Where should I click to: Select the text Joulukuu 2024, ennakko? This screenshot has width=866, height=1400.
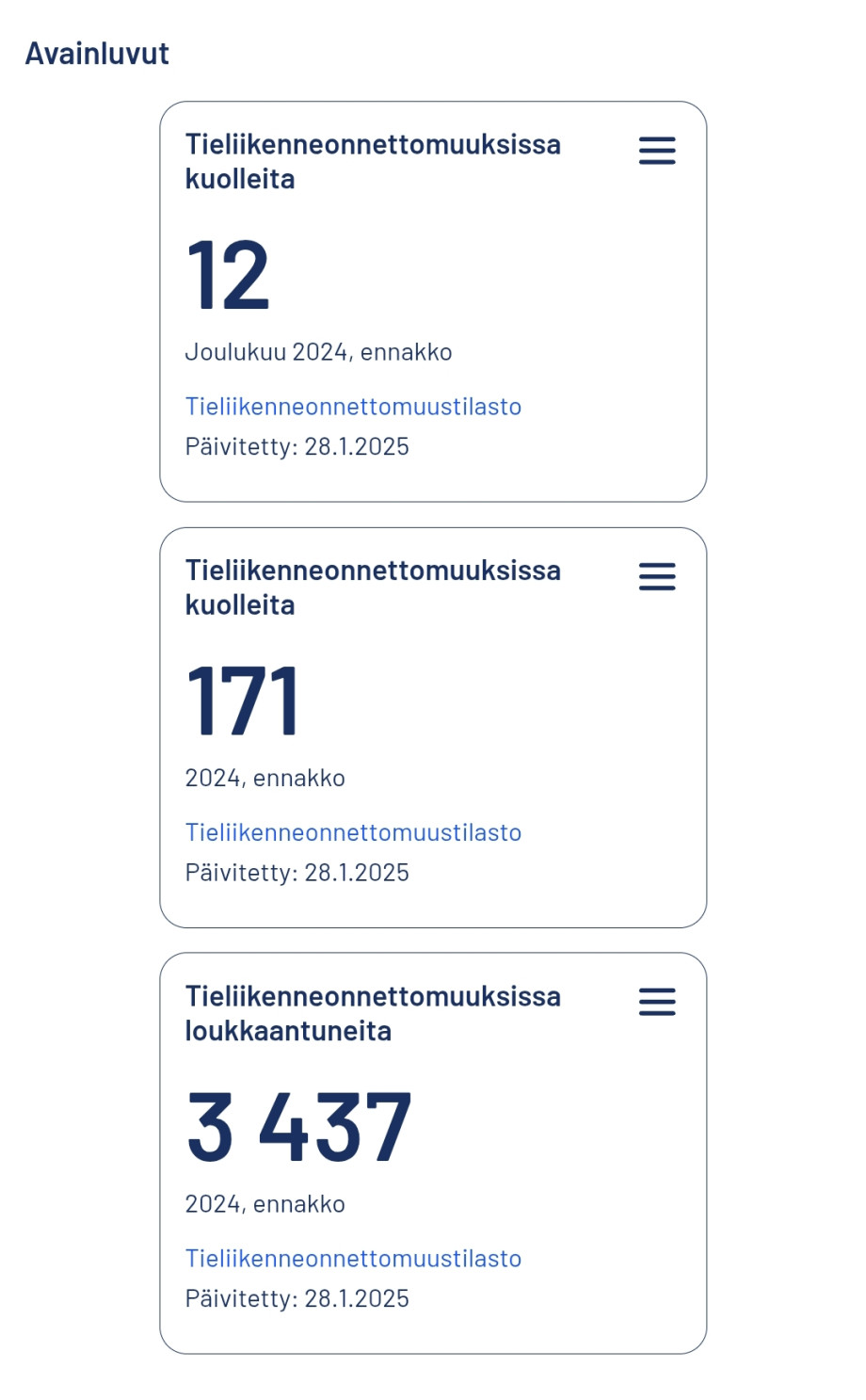pos(318,352)
